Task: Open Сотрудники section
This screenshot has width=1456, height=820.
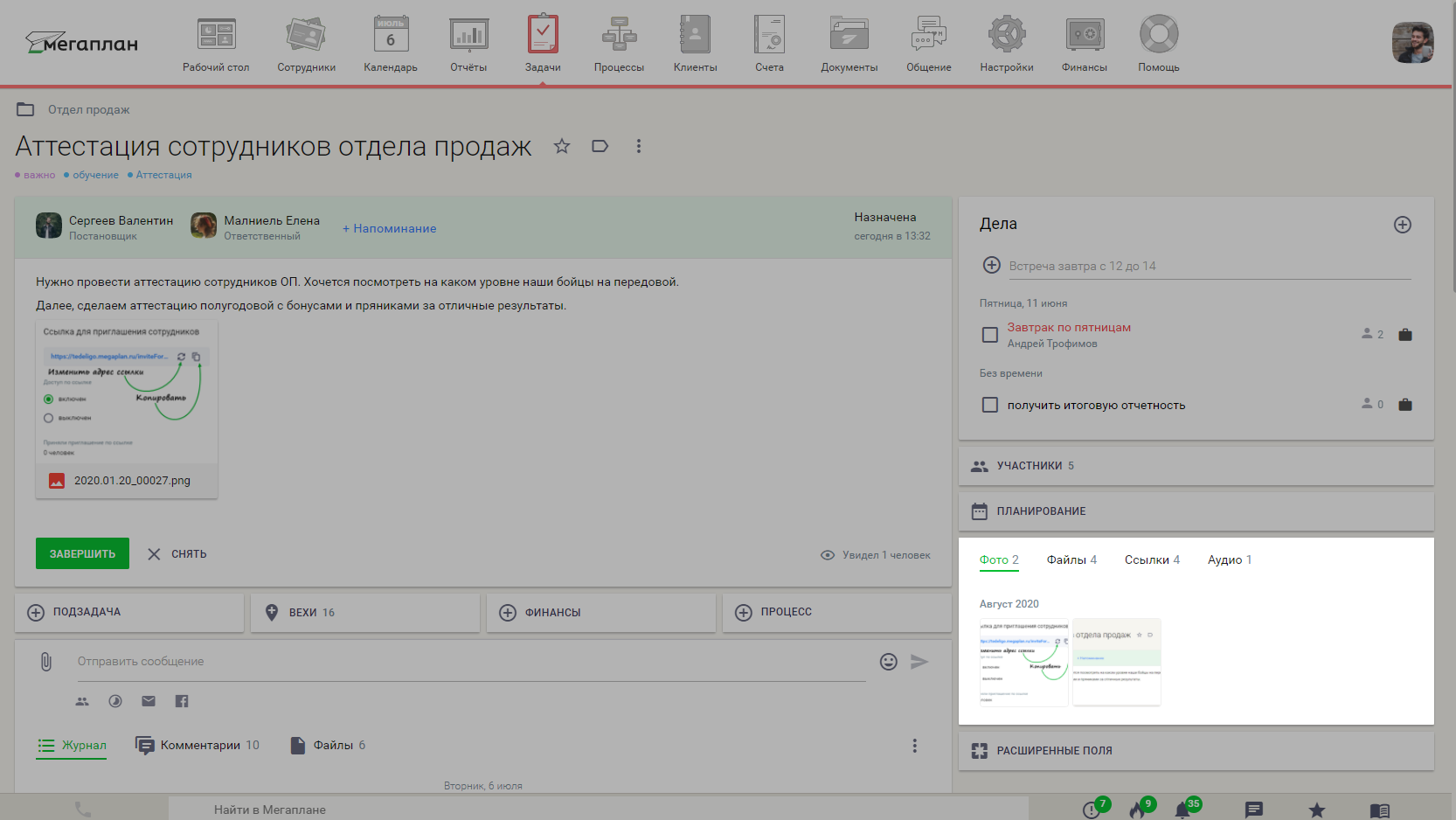Action: (x=306, y=44)
